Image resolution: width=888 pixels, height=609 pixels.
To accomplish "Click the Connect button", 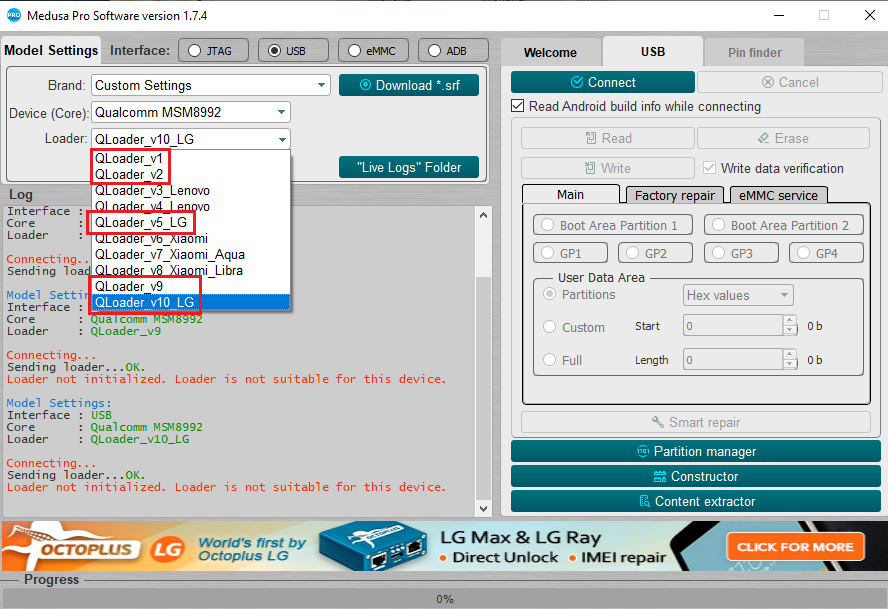I will [x=603, y=82].
